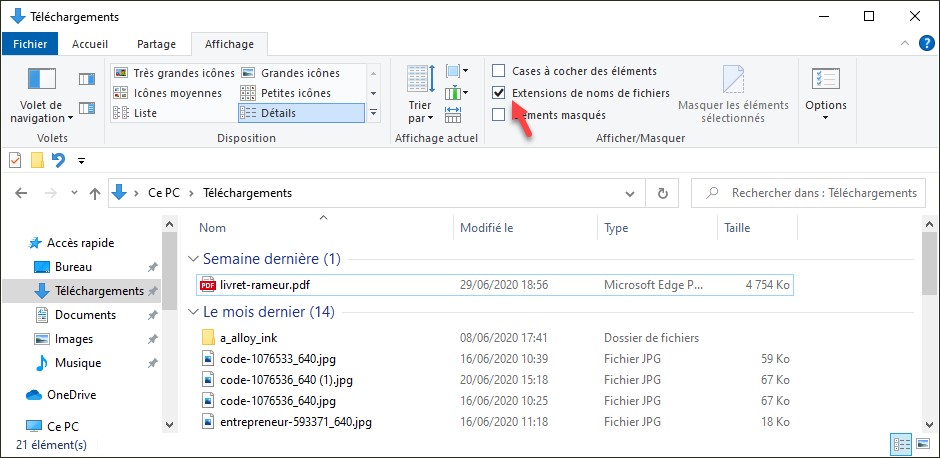940x458 pixels.
Task: Select Très grandes icônes layout
Action: 175,73
